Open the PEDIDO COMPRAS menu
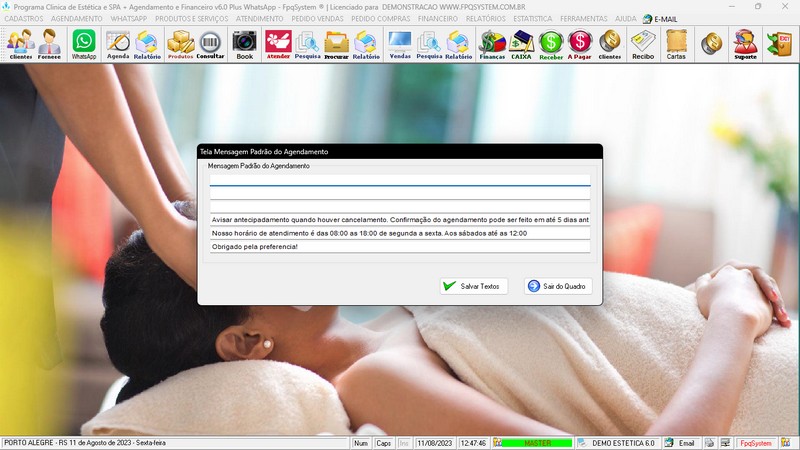This screenshot has height=450, width=800. [381, 19]
